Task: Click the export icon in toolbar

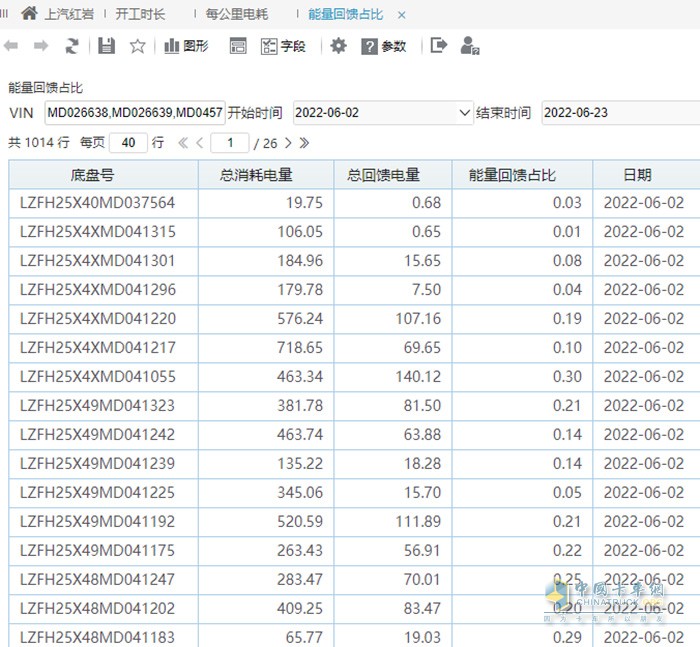Action: [x=438, y=46]
